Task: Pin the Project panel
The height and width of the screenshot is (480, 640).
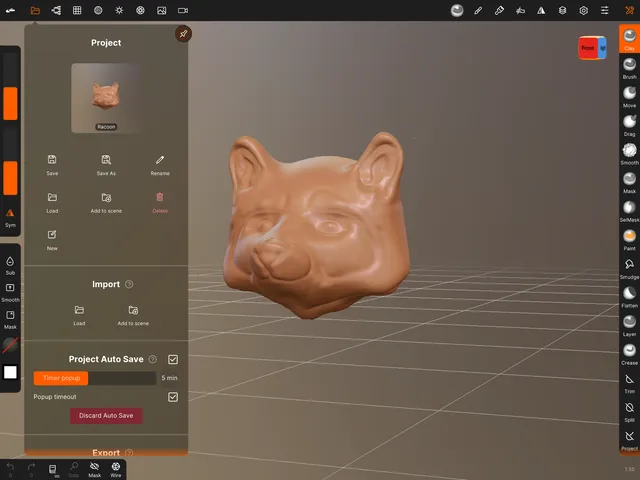Action: click(183, 34)
